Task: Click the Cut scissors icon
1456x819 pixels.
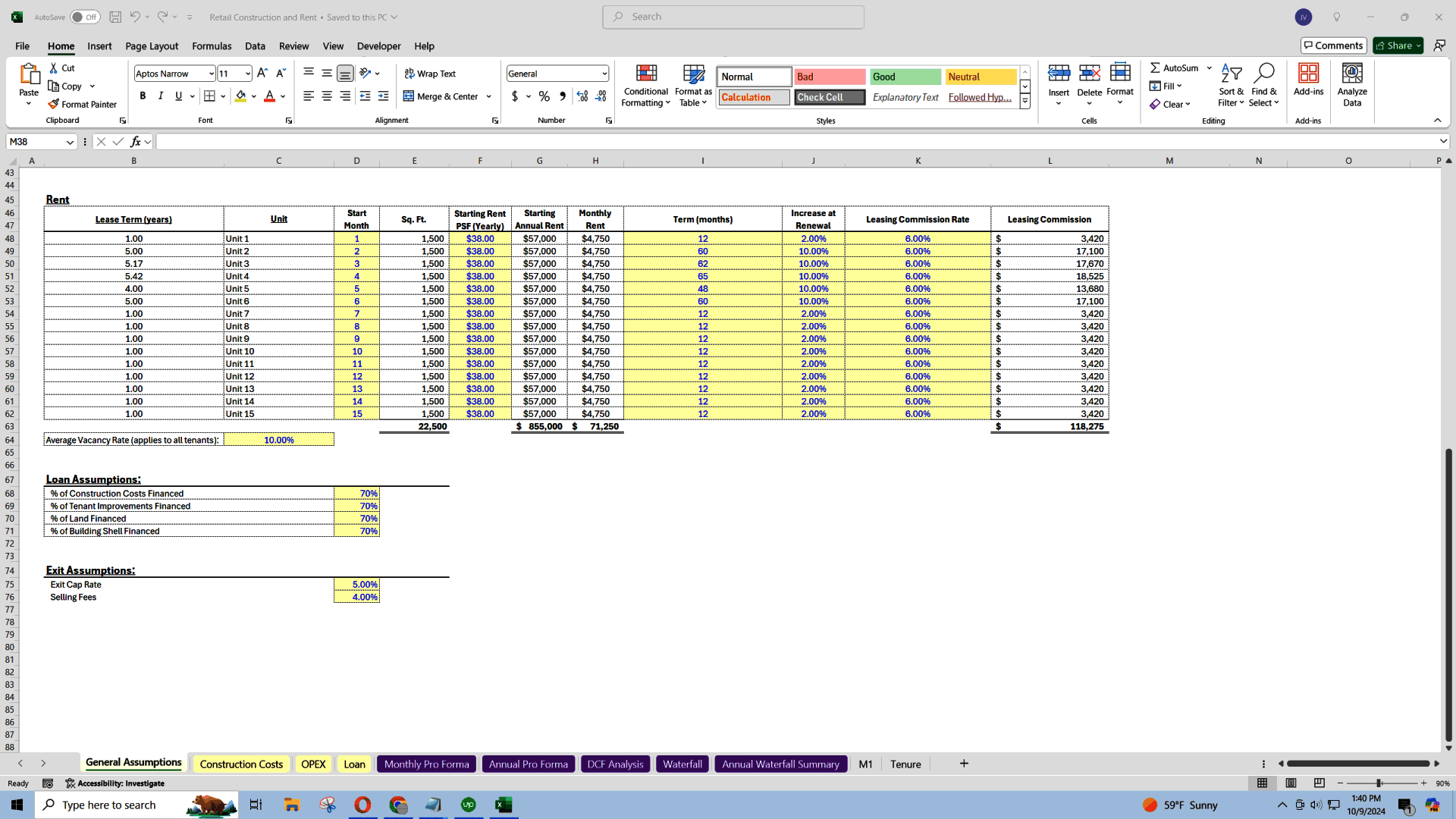Action: click(x=54, y=67)
